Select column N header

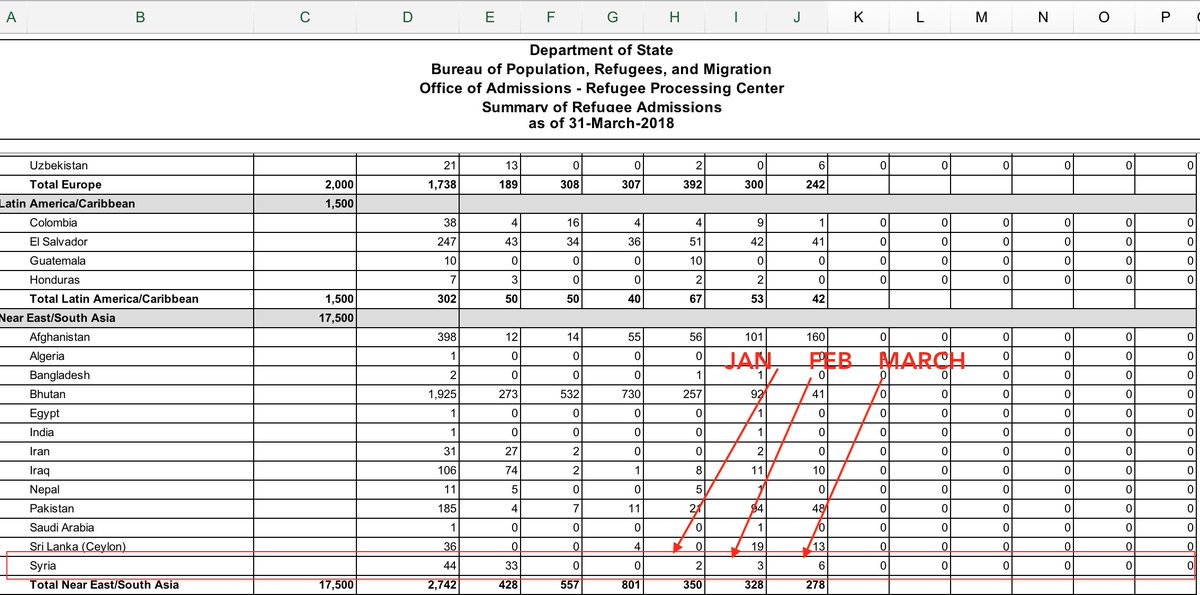pyautogui.click(x=1043, y=16)
